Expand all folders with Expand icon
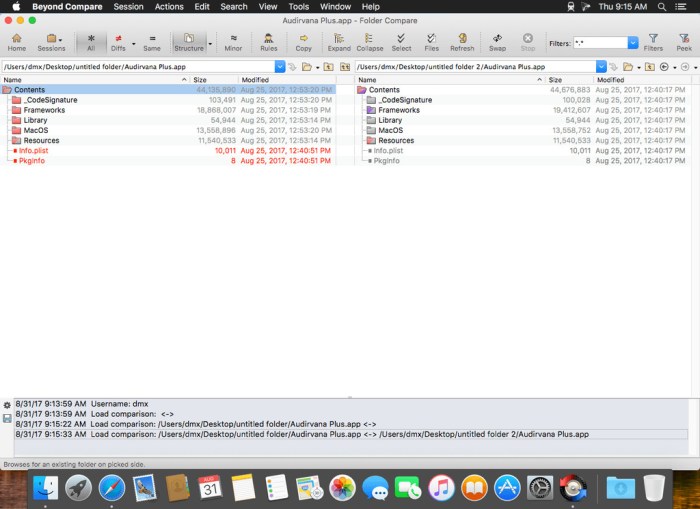700x509 pixels. (339, 41)
